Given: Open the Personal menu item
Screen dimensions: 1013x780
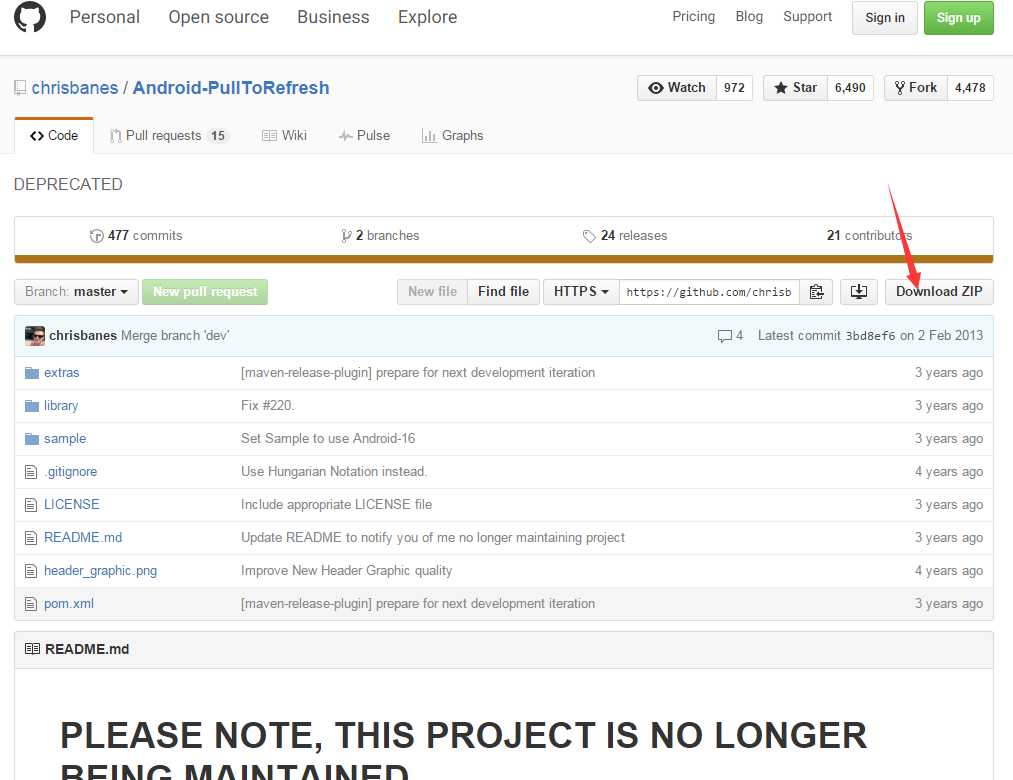Looking at the screenshot, I should tap(105, 17).
